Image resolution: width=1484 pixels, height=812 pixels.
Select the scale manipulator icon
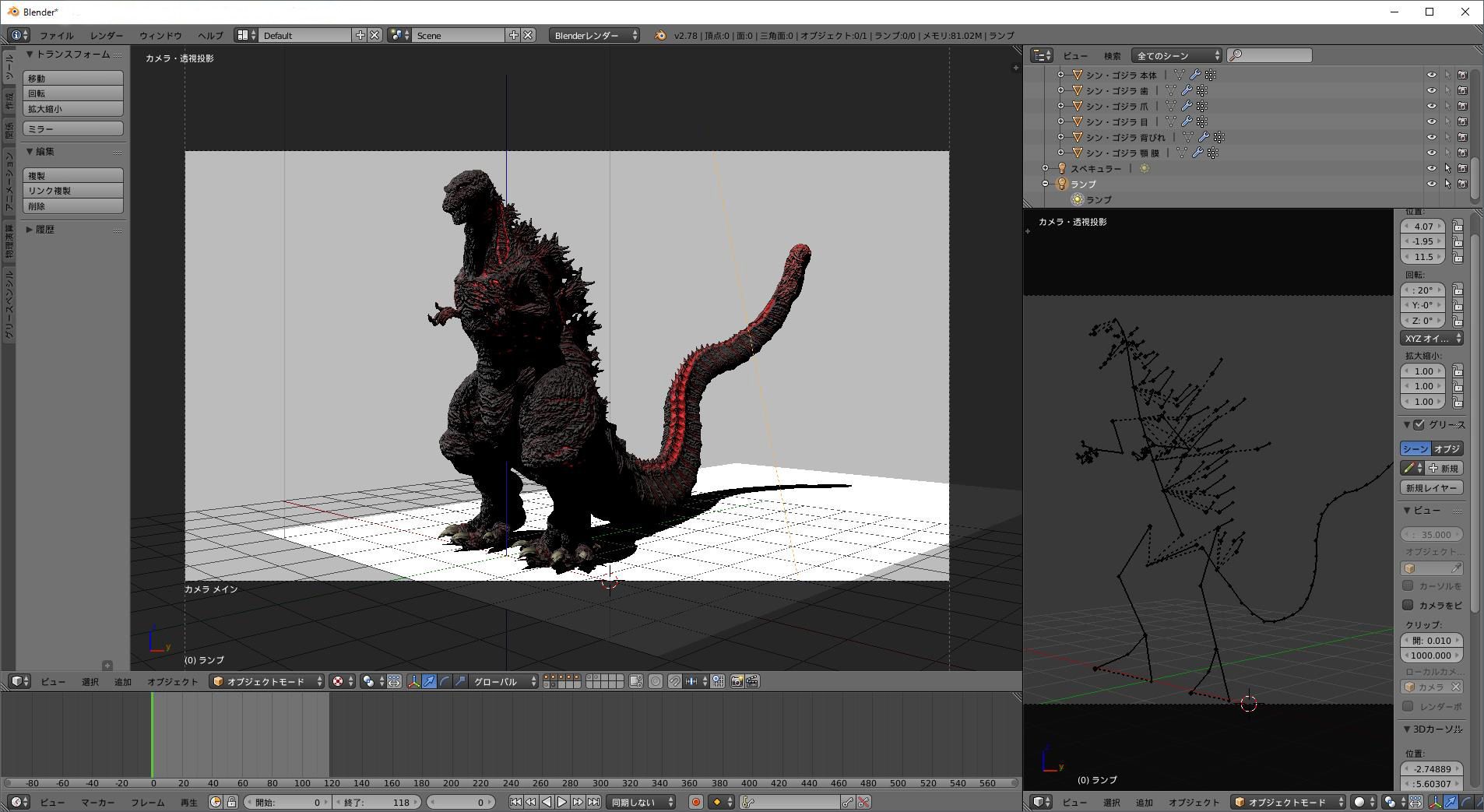pos(460,682)
